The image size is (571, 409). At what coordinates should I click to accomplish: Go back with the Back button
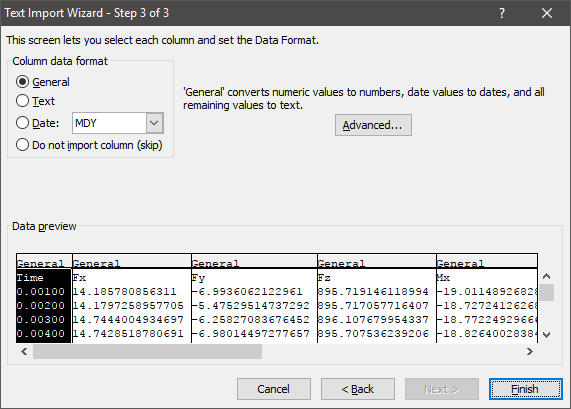click(358, 389)
